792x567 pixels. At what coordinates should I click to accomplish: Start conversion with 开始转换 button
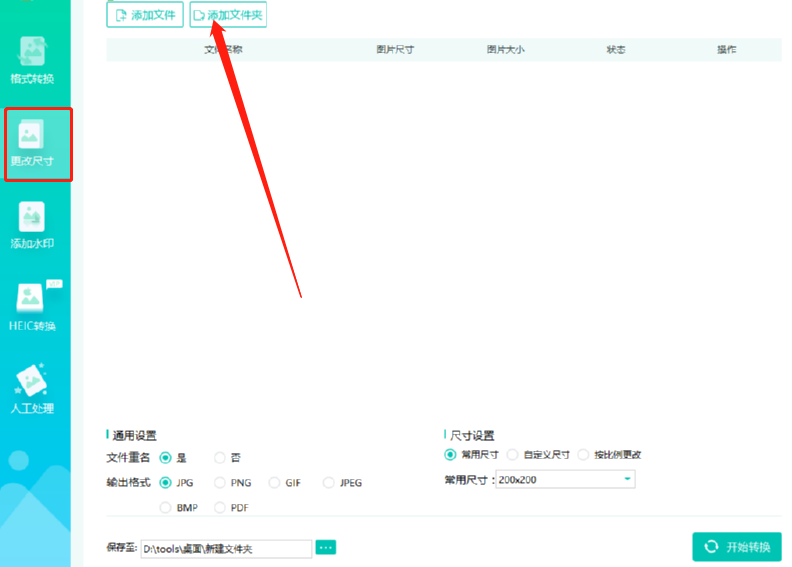pyautogui.click(x=737, y=547)
